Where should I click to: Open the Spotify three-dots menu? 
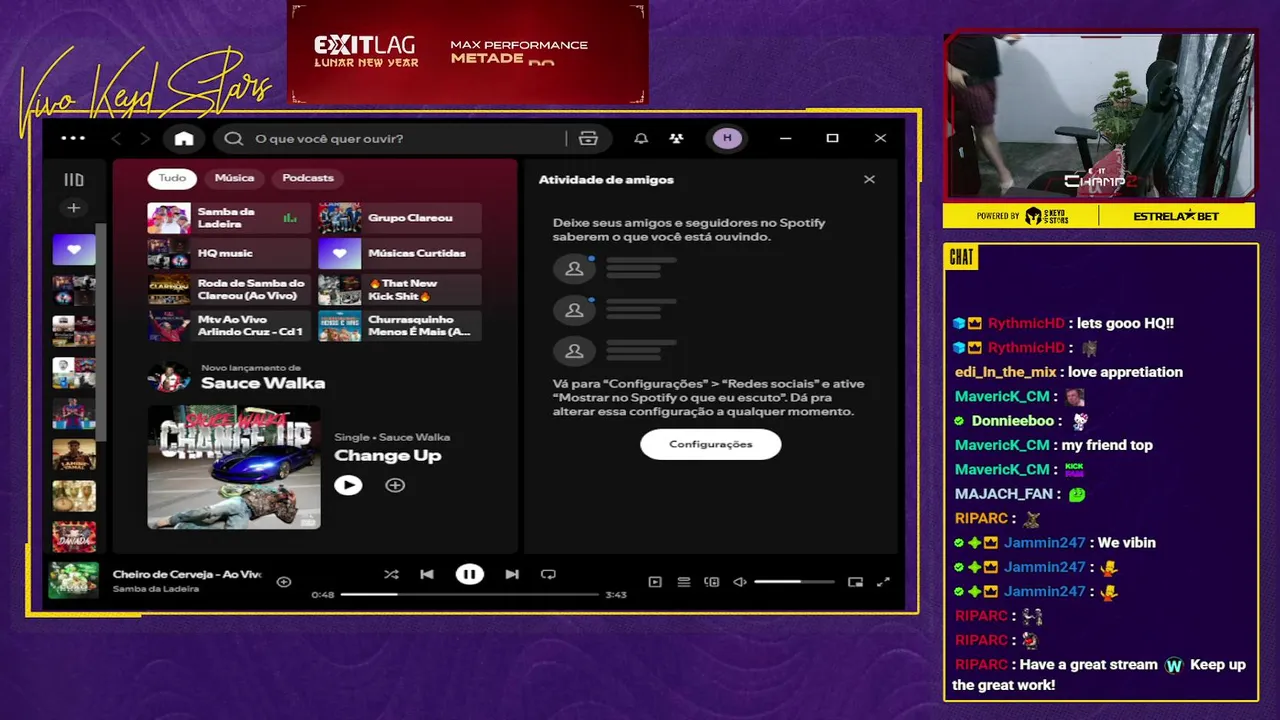click(73, 138)
